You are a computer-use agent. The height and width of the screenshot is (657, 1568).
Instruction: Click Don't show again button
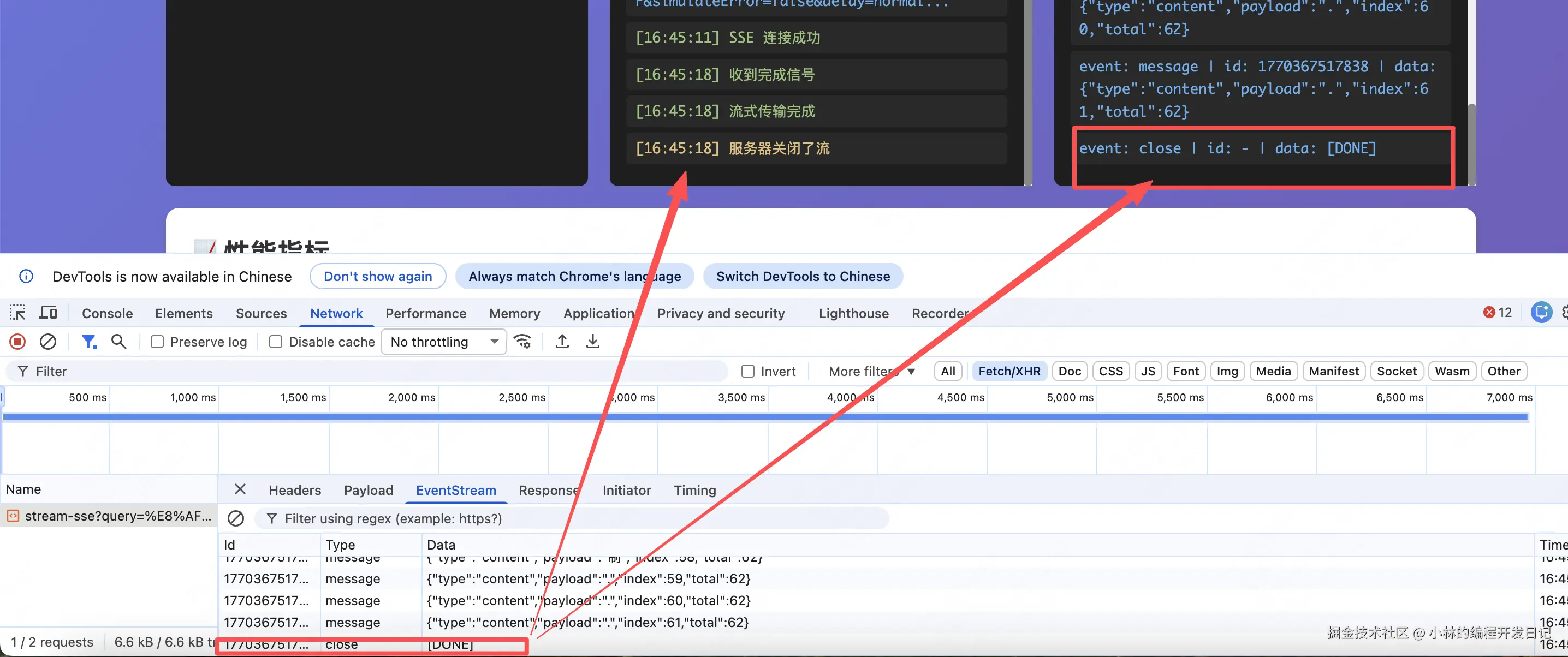point(377,276)
